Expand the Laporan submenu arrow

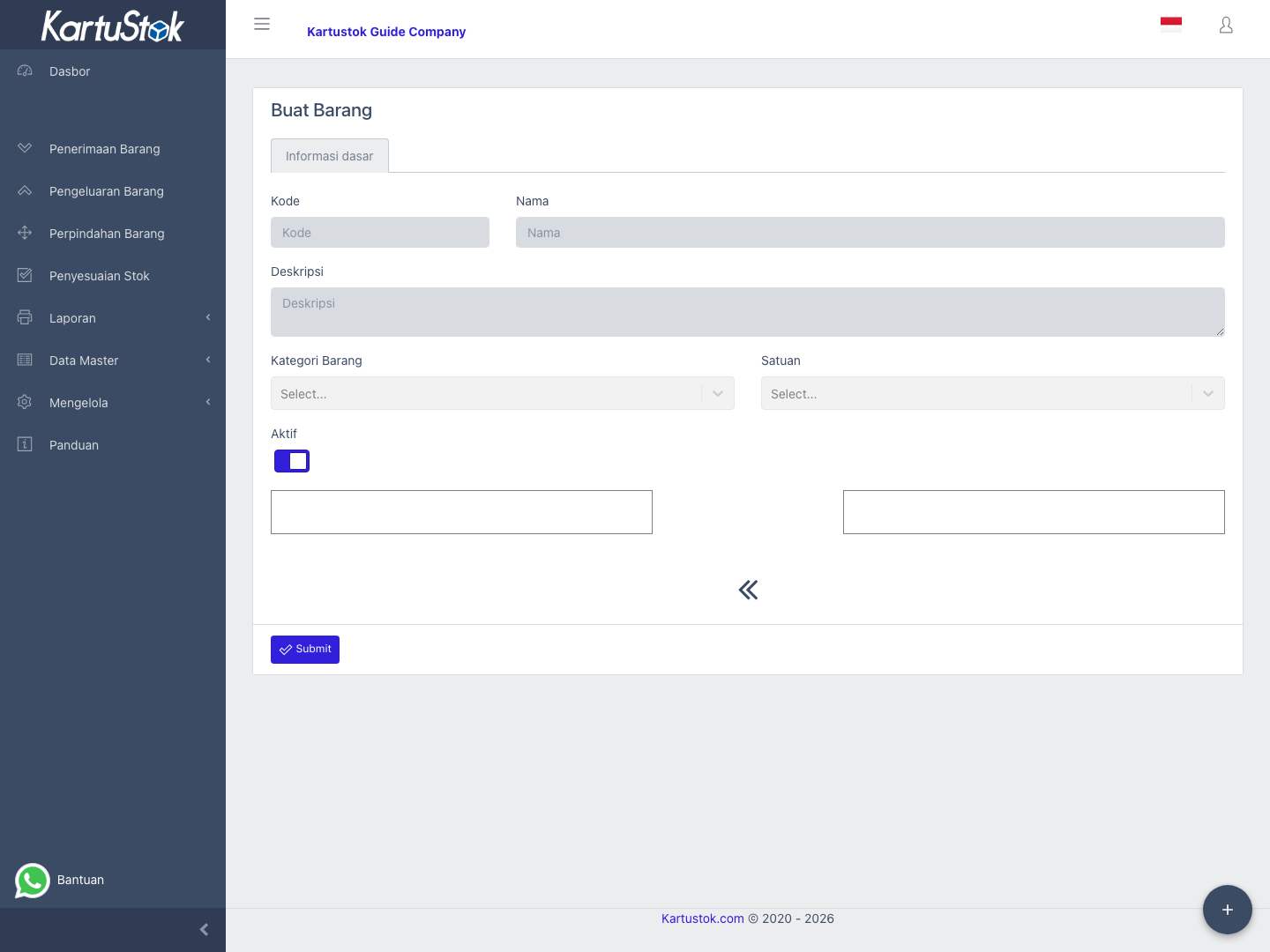(x=208, y=317)
